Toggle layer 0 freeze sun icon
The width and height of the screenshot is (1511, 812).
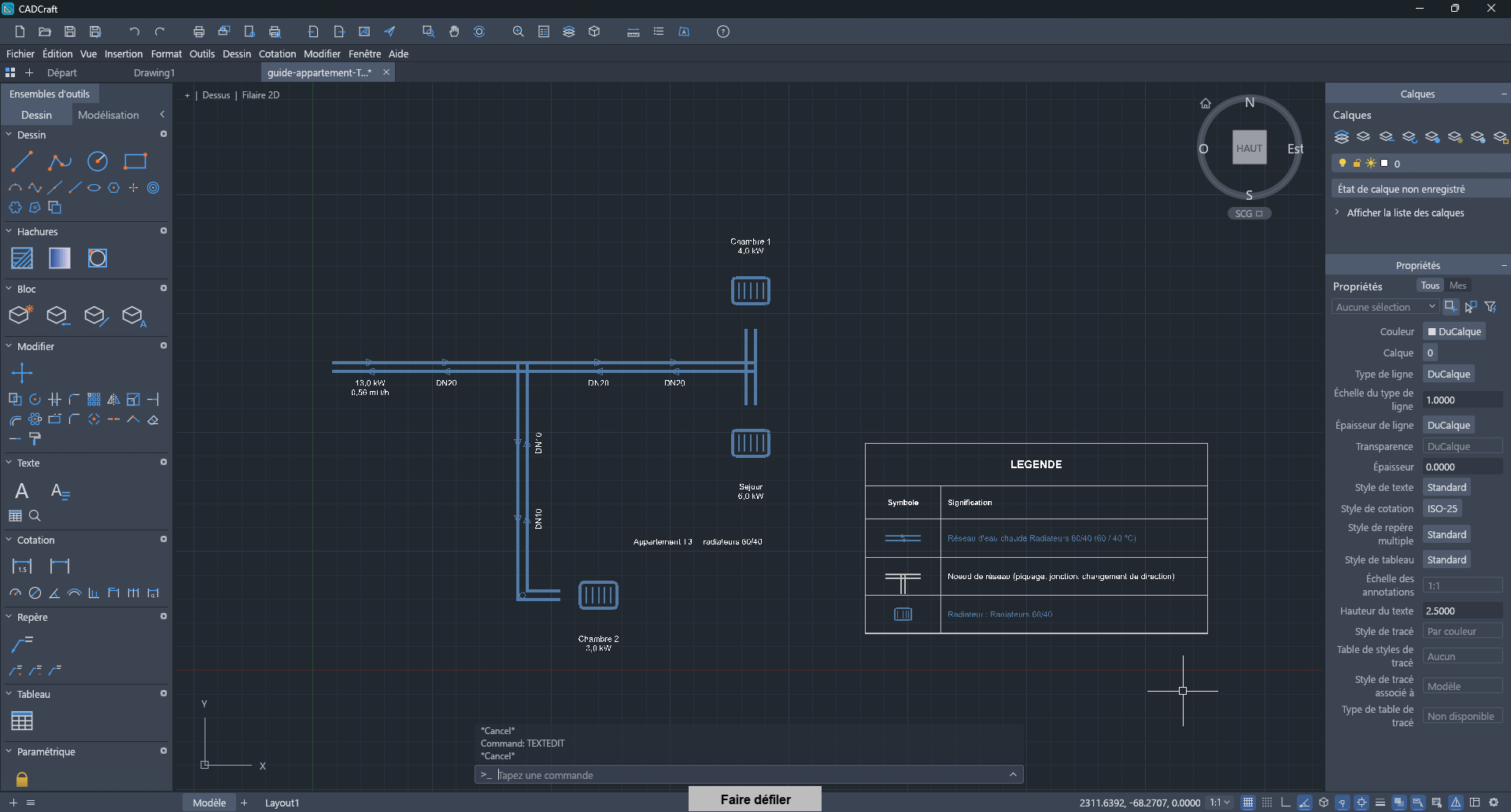[x=1371, y=164]
